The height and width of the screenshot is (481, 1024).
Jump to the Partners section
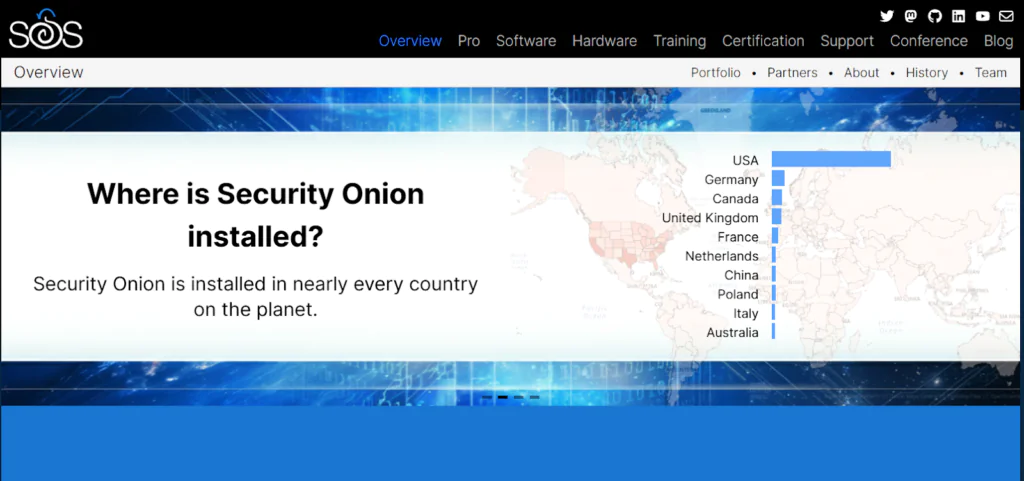(792, 72)
